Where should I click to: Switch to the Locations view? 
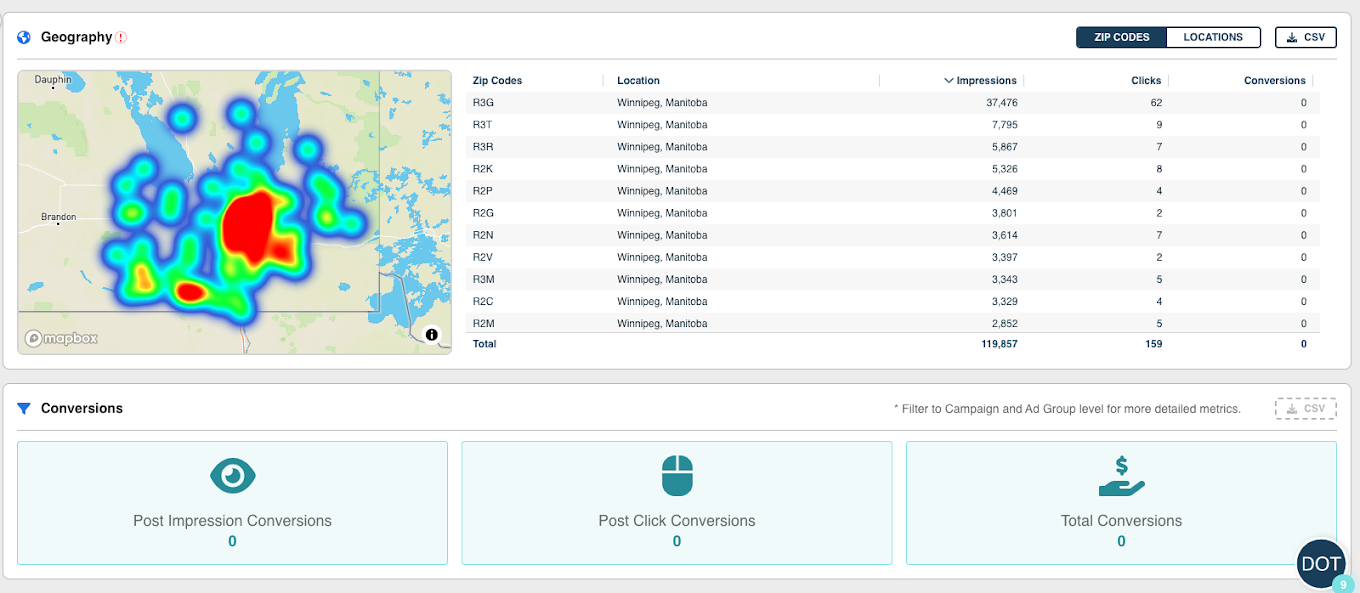coord(1212,37)
